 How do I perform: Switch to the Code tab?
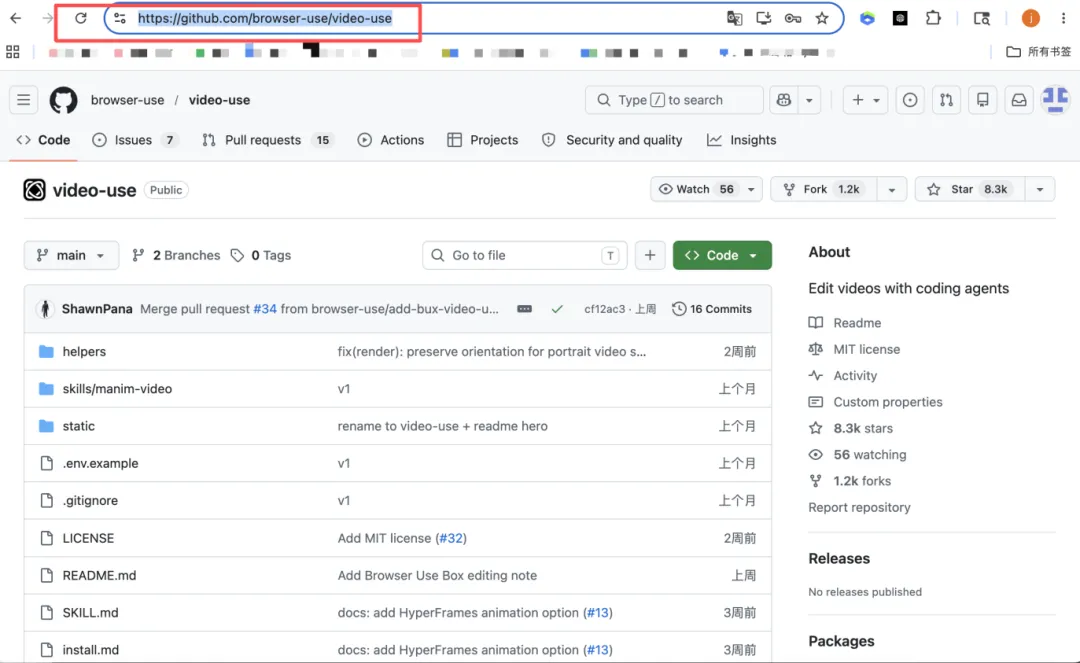[x=43, y=140]
